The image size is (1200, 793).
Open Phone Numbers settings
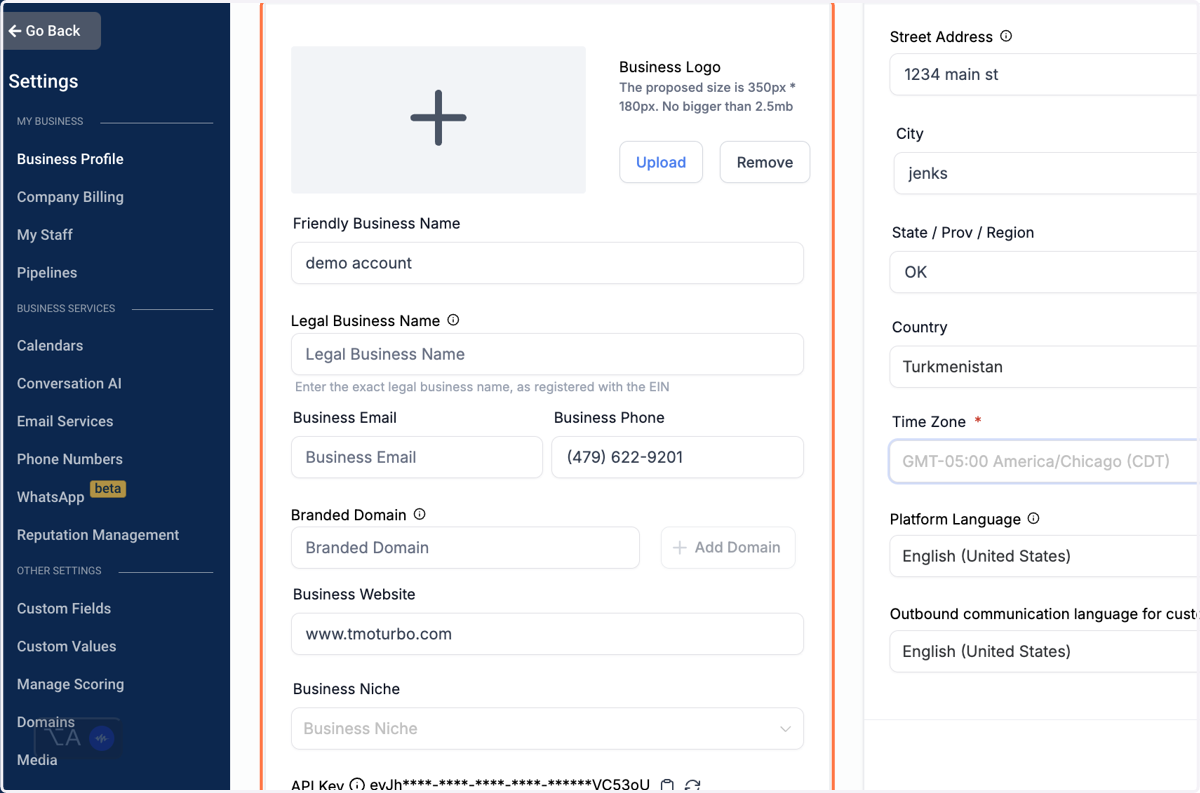[70, 460]
